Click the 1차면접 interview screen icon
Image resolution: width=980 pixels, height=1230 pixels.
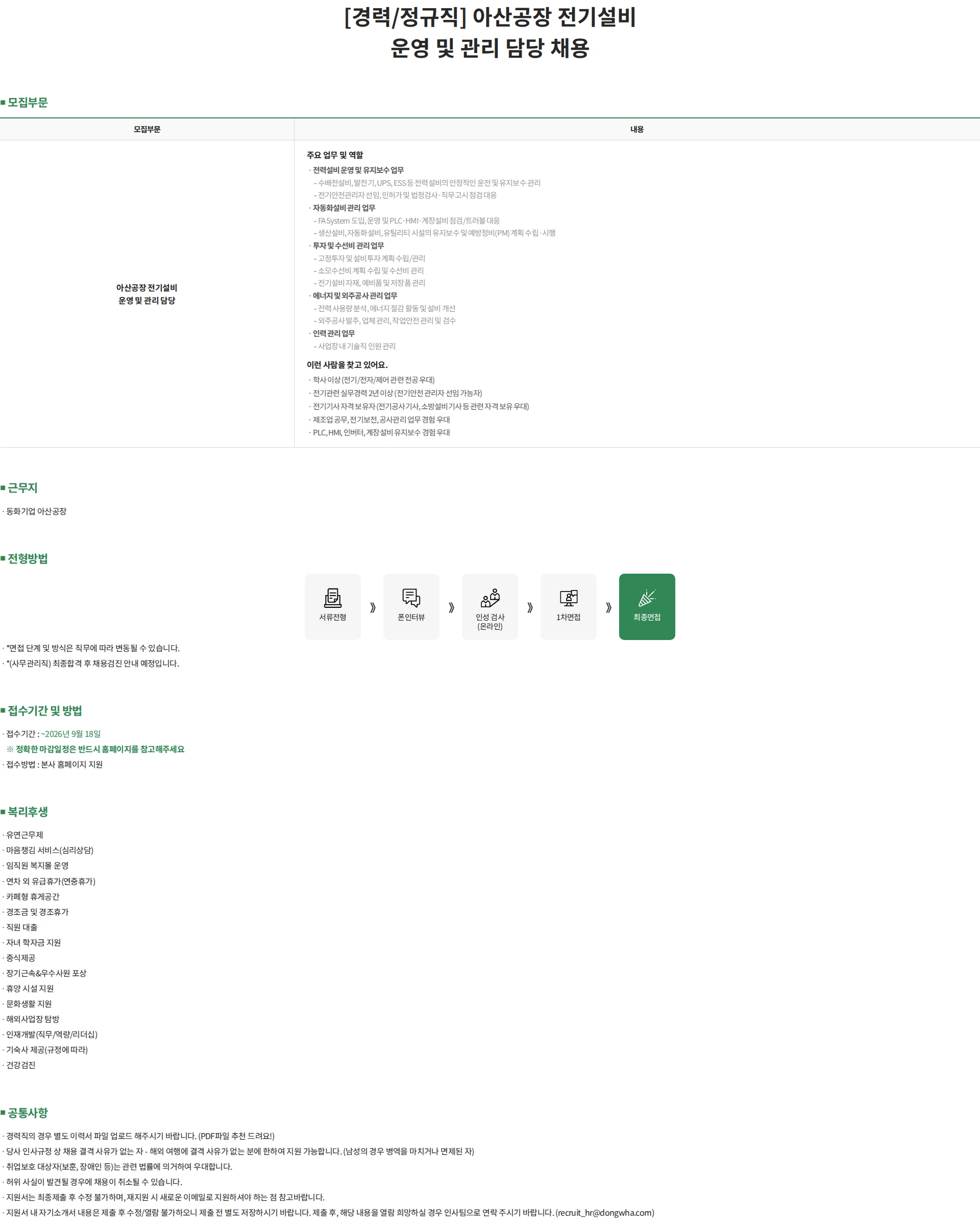click(x=569, y=597)
